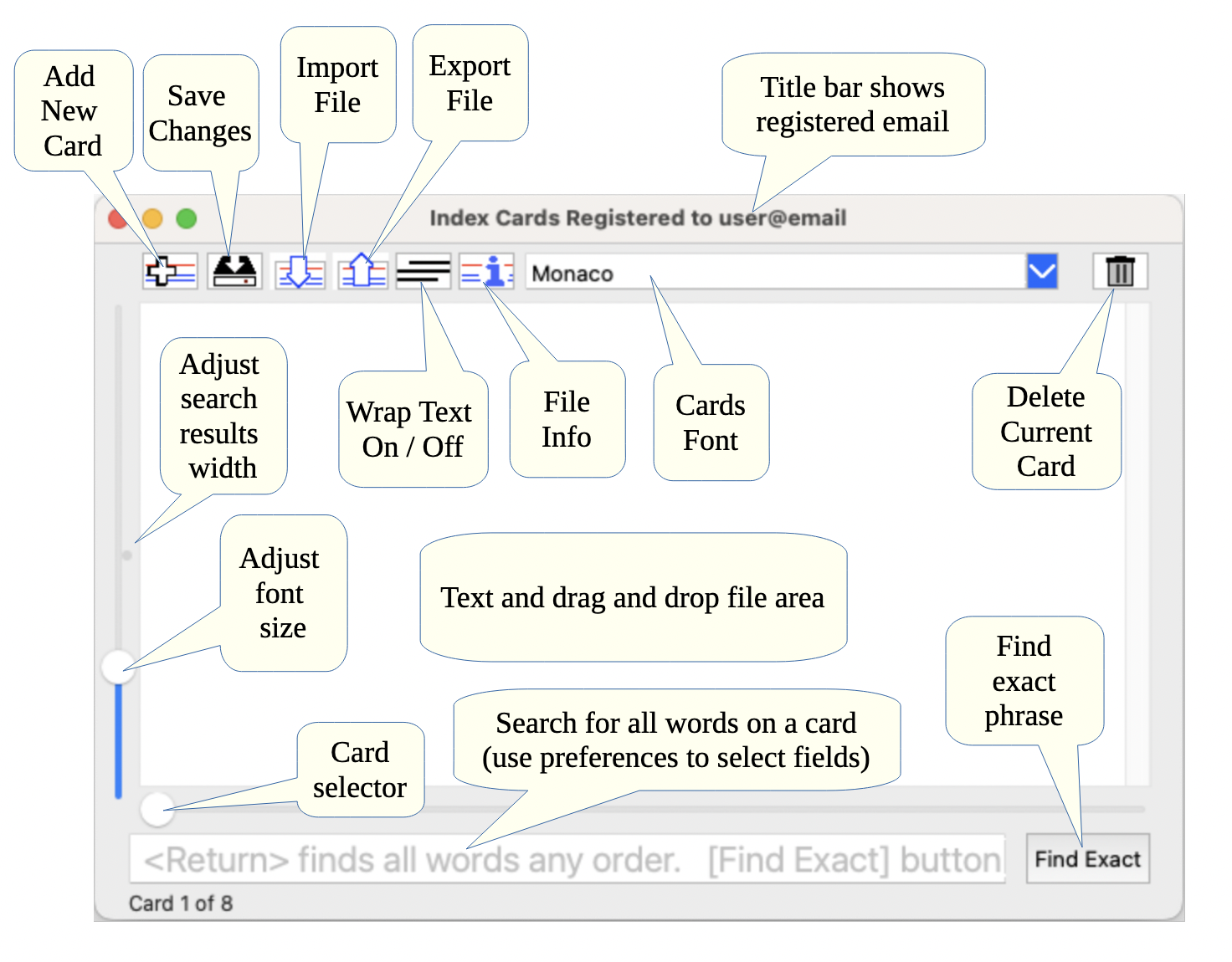Expand the cards font dropdown arrow
The width and height of the screenshot is (1232, 962).
coord(1042,271)
